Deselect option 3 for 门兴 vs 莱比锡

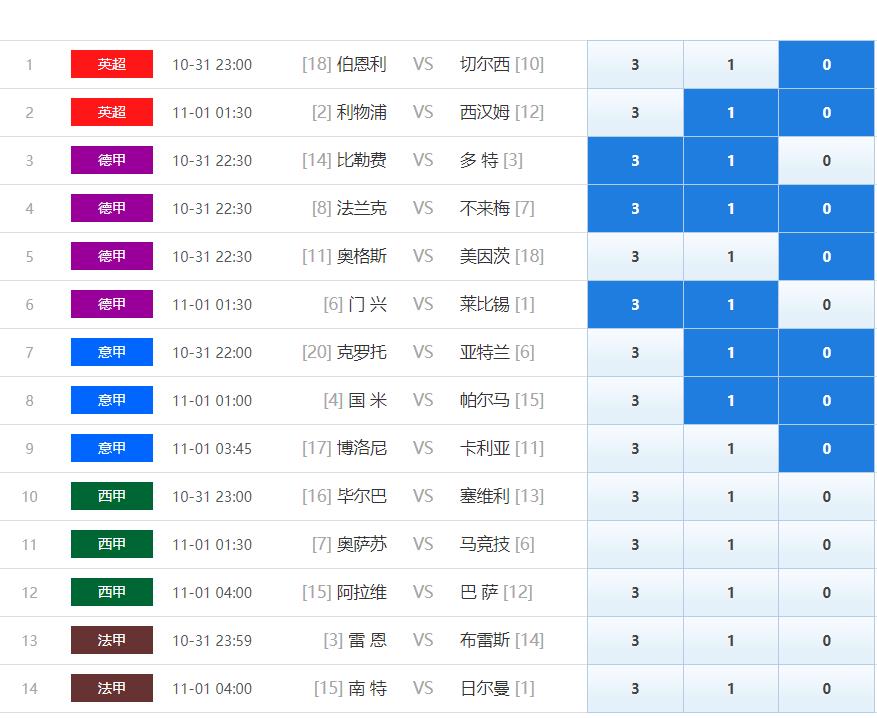click(x=635, y=305)
